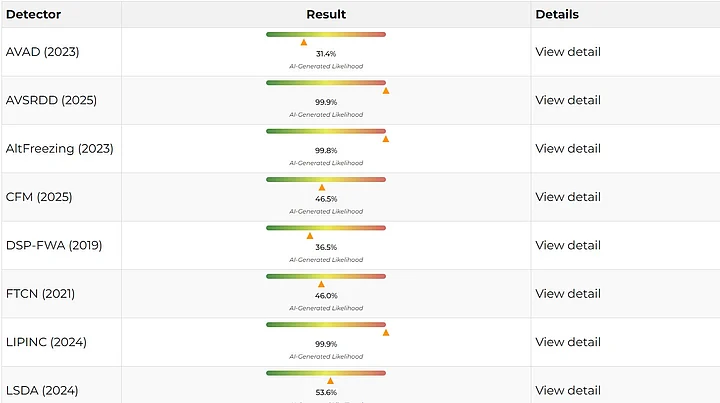This screenshot has width=720, height=403.
Task: Click the AVAD likelihood triangle marker
Action: click(304, 42)
